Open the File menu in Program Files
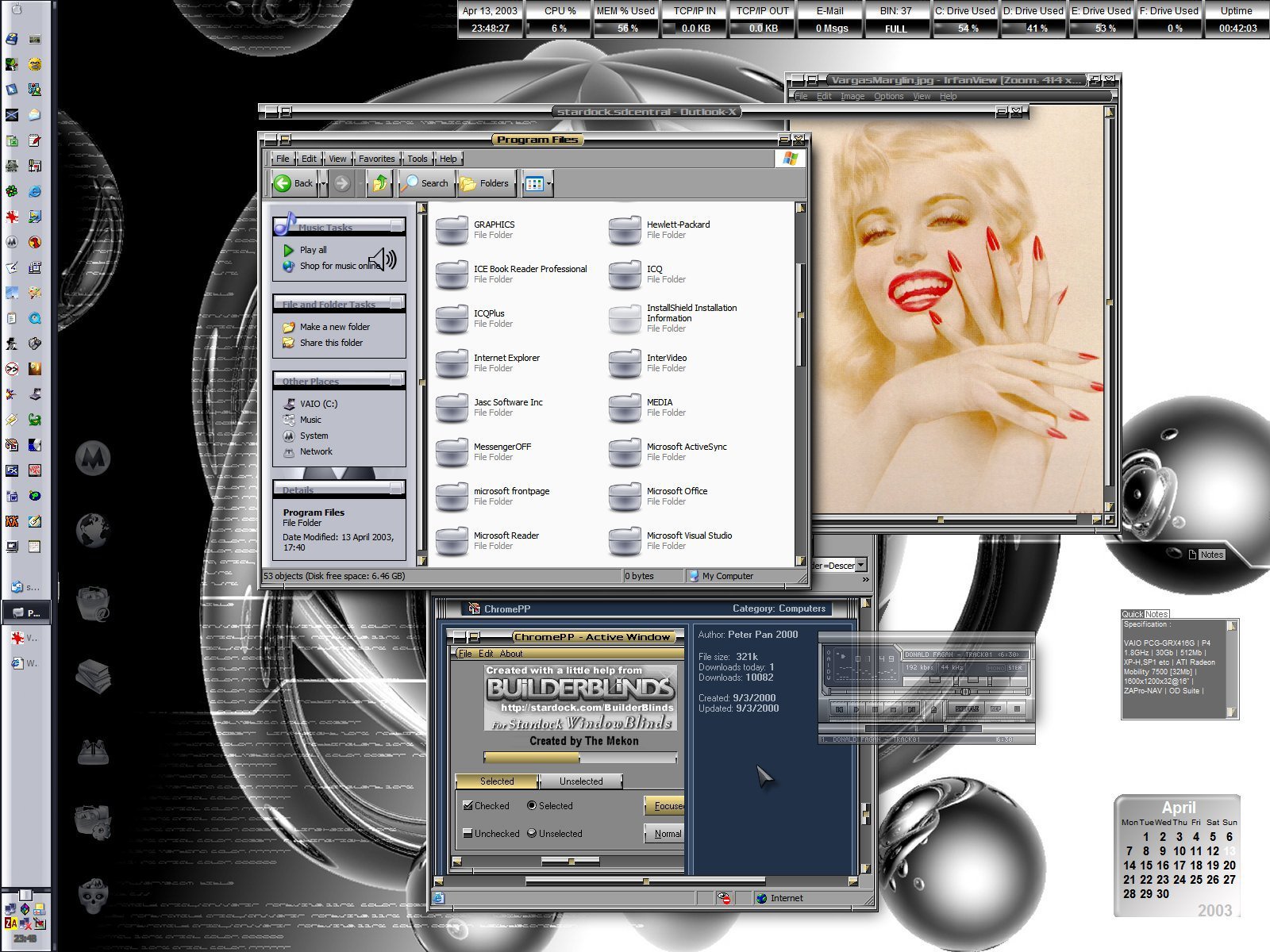 pyautogui.click(x=283, y=159)
